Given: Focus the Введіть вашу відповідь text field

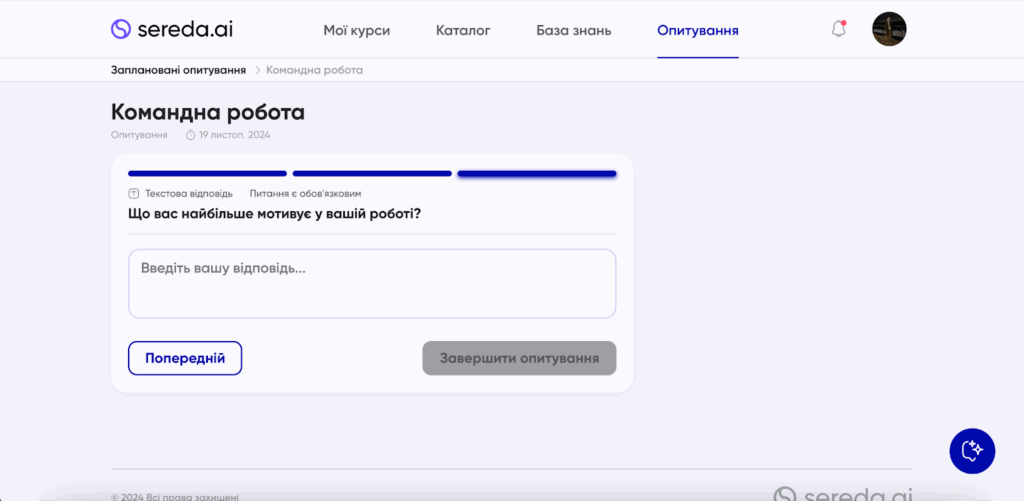Looking at the screenshot, I should (372, 283).
